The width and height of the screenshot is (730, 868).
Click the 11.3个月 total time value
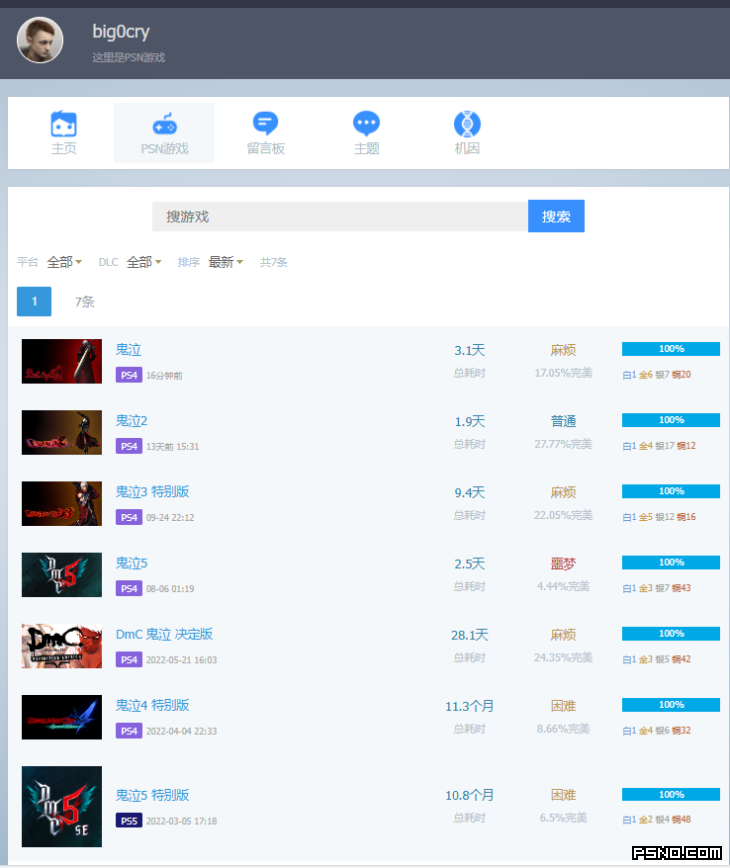[x=469, y=706]
